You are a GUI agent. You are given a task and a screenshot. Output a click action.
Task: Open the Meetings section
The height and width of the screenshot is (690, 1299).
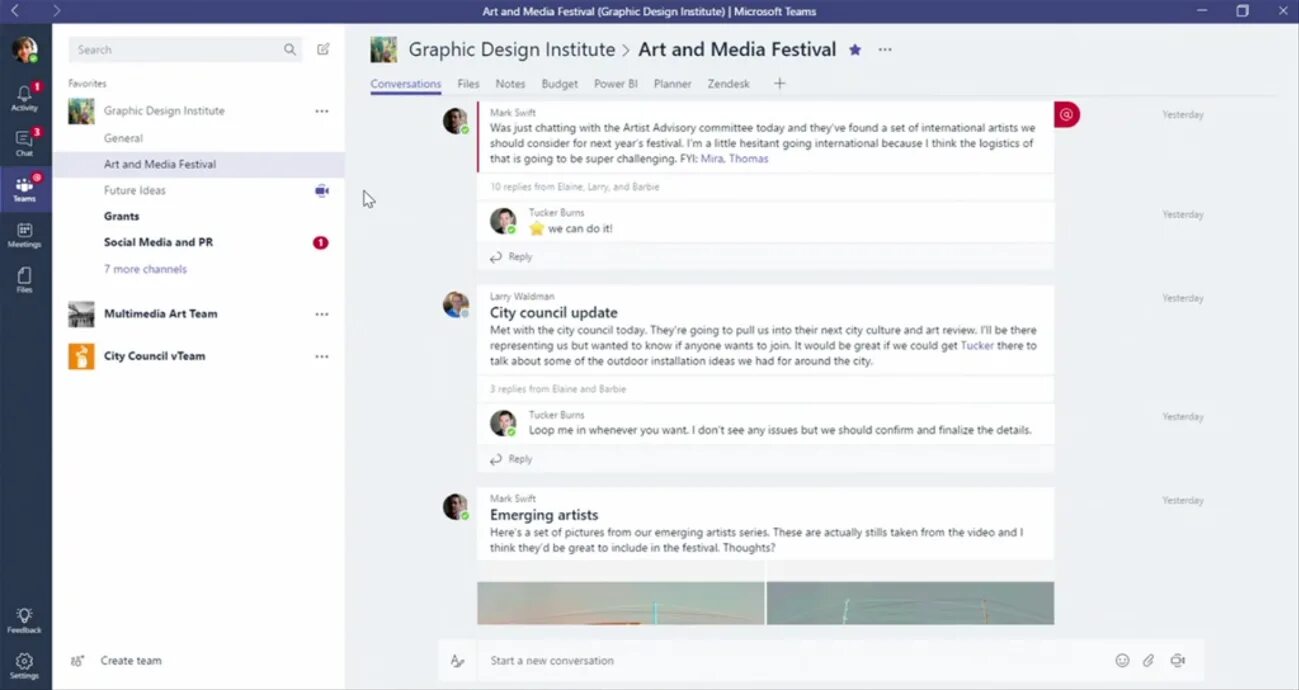25,235
